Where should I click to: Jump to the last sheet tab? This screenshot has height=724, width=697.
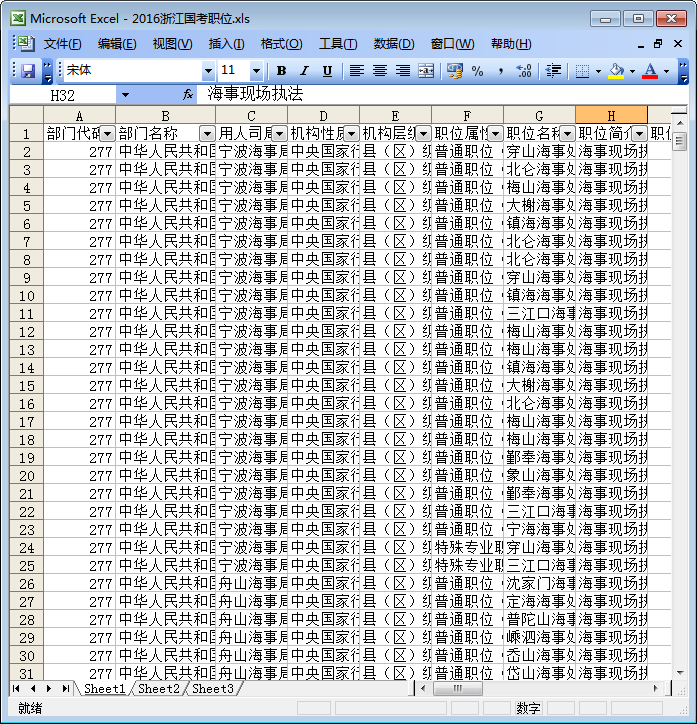[x=66, y=688]
